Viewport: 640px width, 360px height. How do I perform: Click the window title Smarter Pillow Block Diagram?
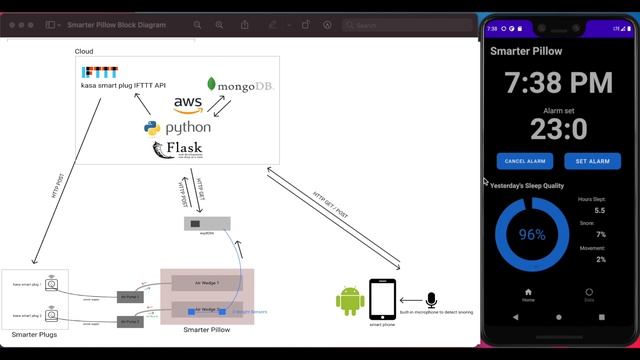tap(117, 25)
